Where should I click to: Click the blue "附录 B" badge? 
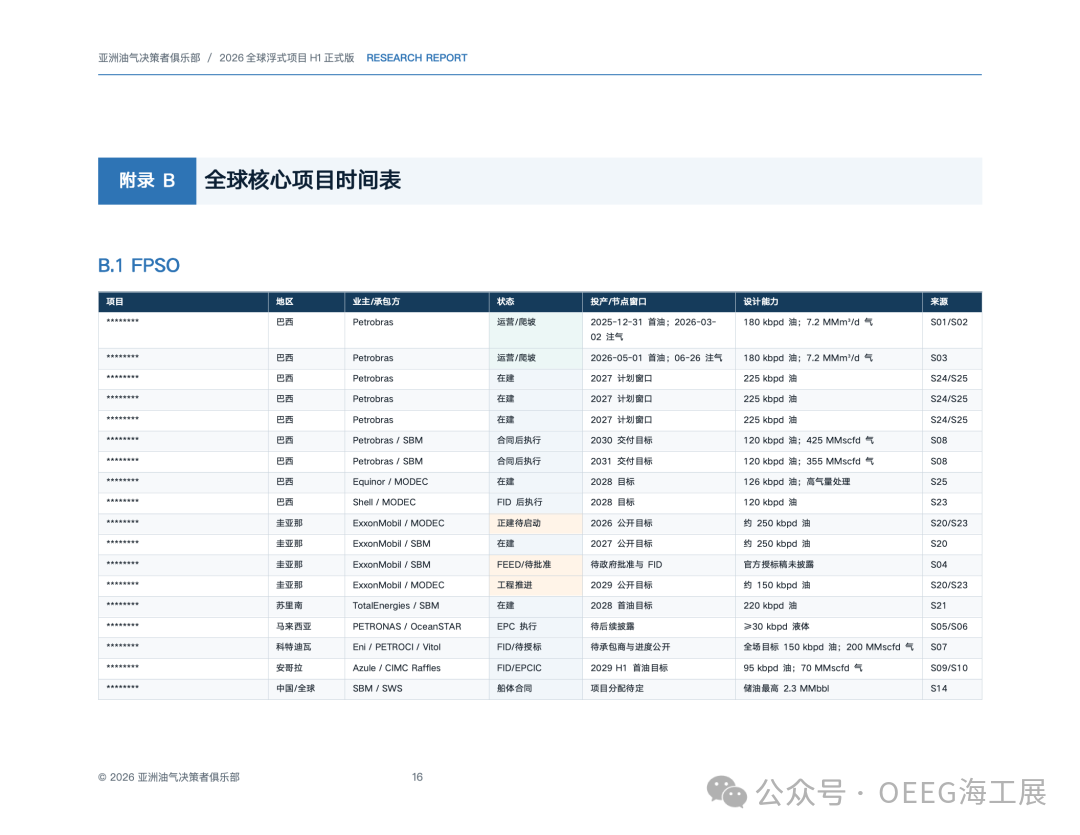click(x=147, y=181)
